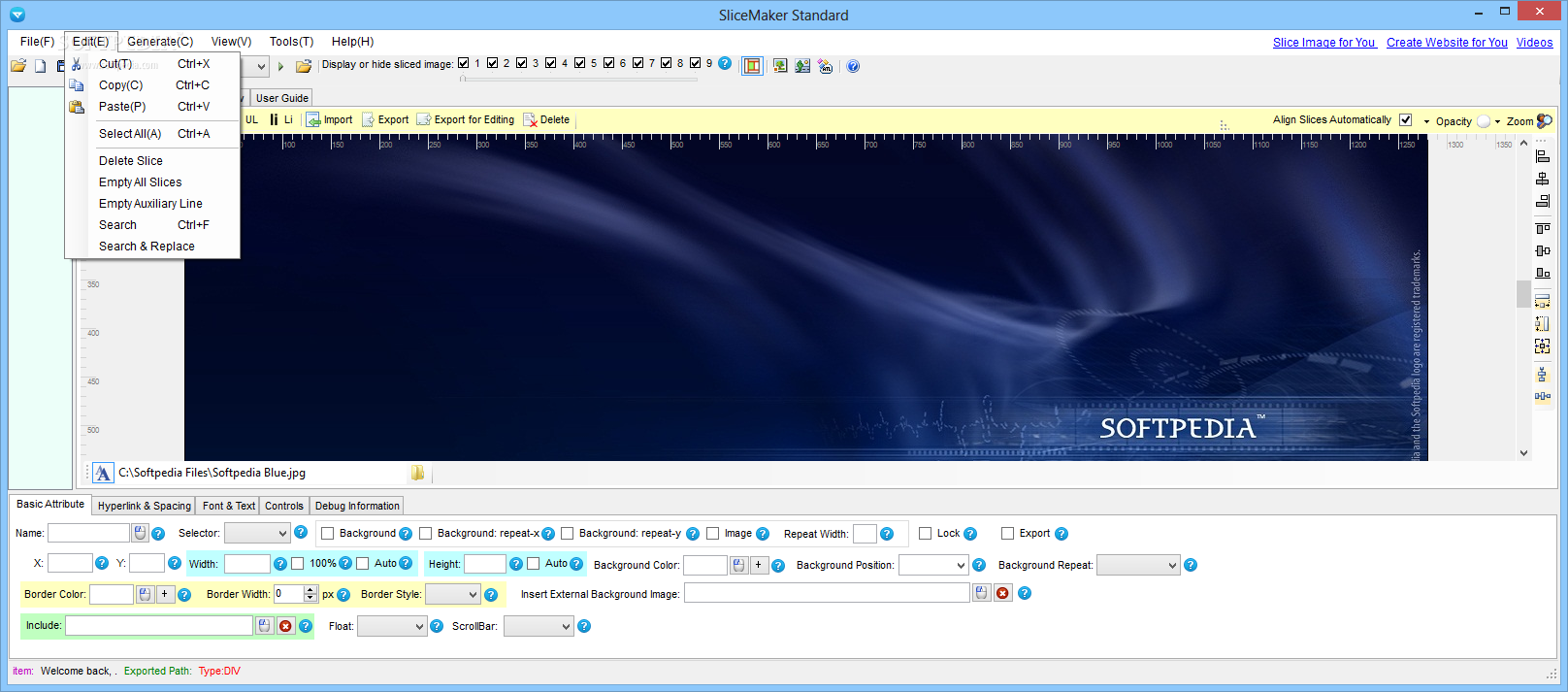The width and height of the screenshot is (1568, 692).
Task: Enable the Background checkbox
Action: point(328,533)
